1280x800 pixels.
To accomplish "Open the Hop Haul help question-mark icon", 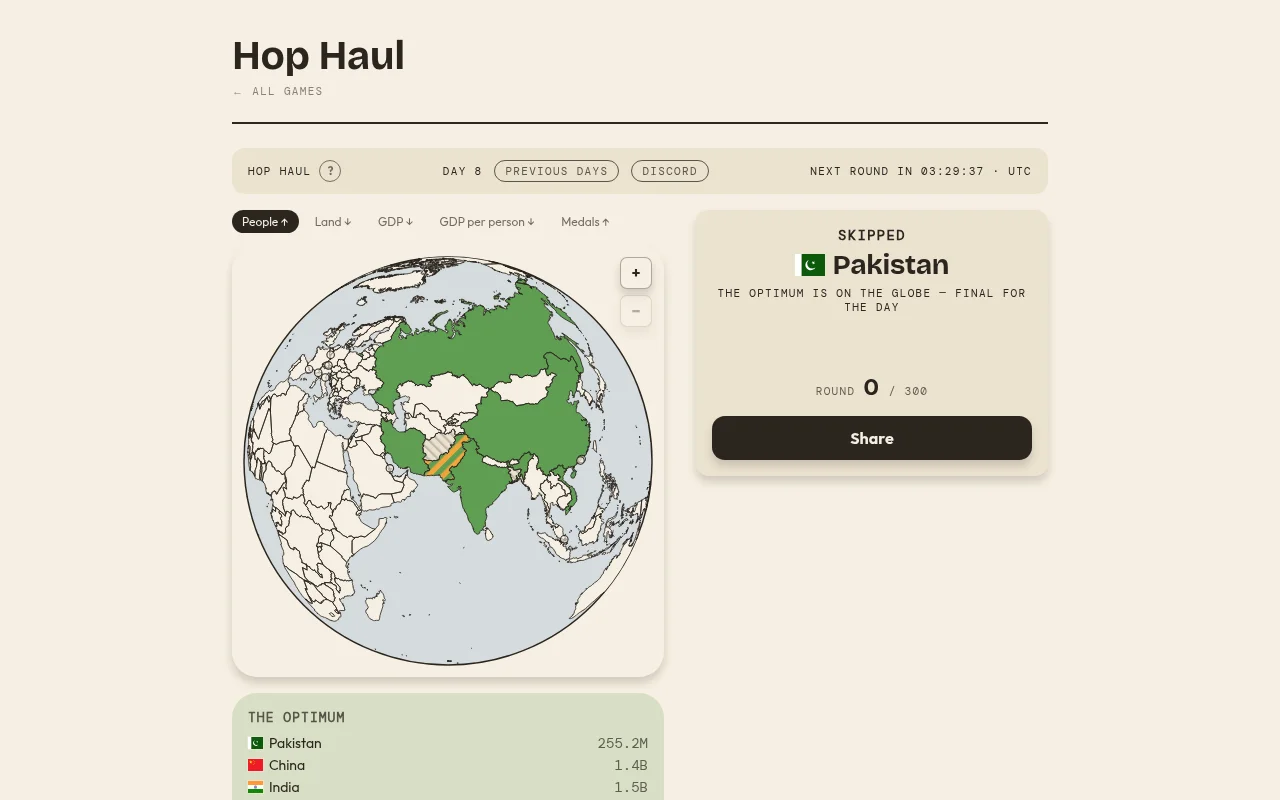I will pos(330,171).
